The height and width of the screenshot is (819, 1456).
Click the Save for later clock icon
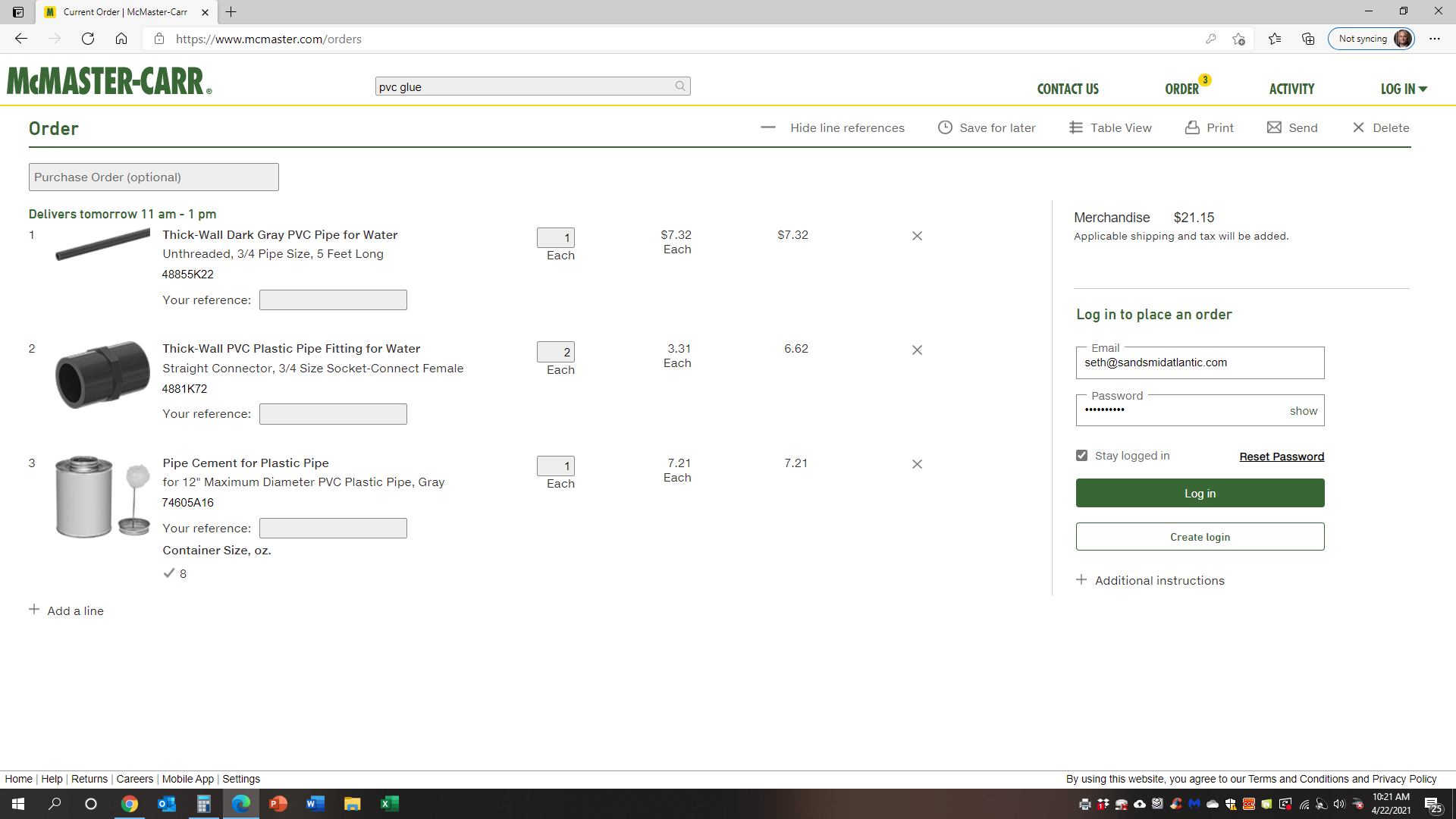point(945,127)
